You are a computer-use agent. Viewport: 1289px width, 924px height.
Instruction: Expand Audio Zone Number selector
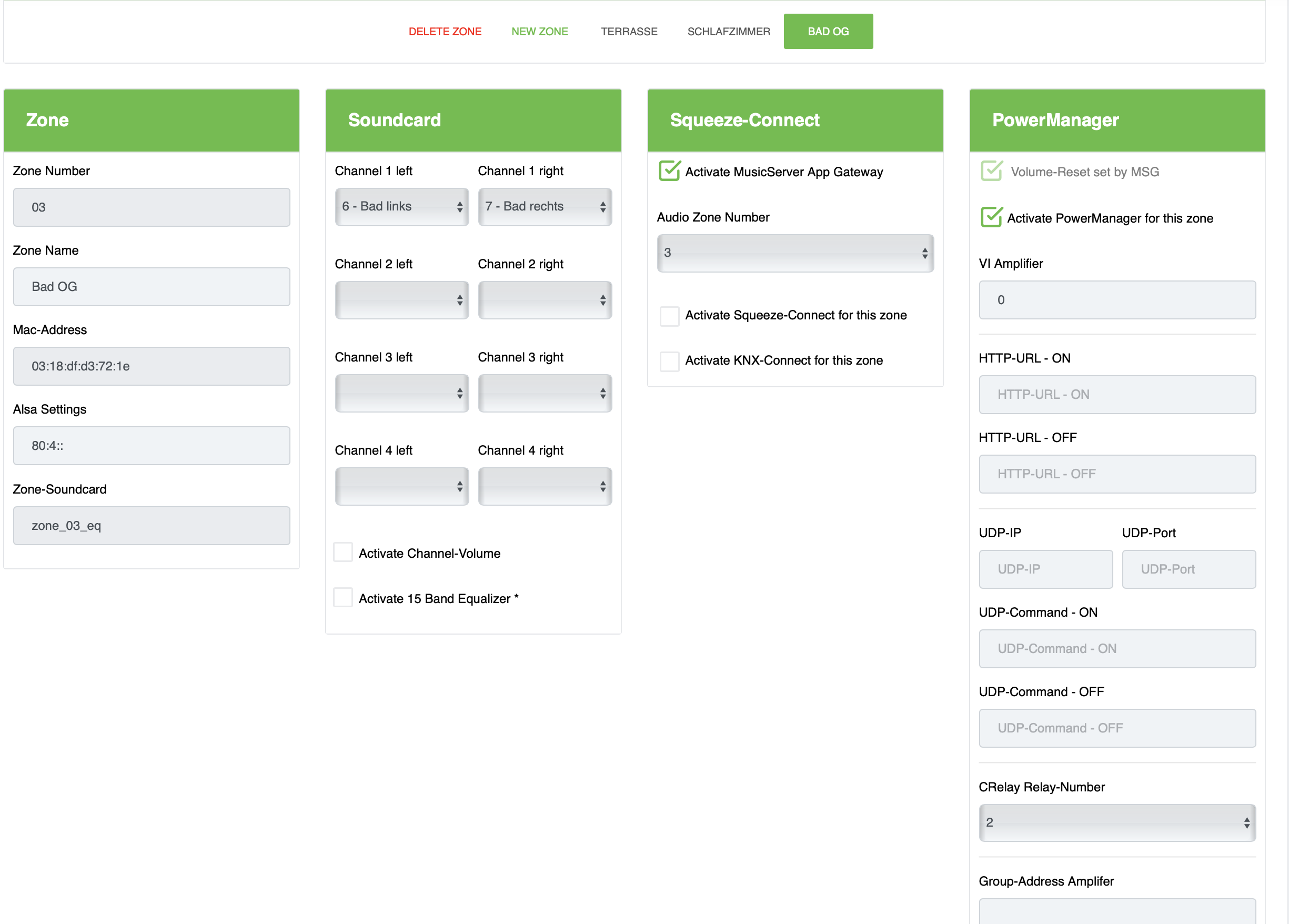point(794,253)
